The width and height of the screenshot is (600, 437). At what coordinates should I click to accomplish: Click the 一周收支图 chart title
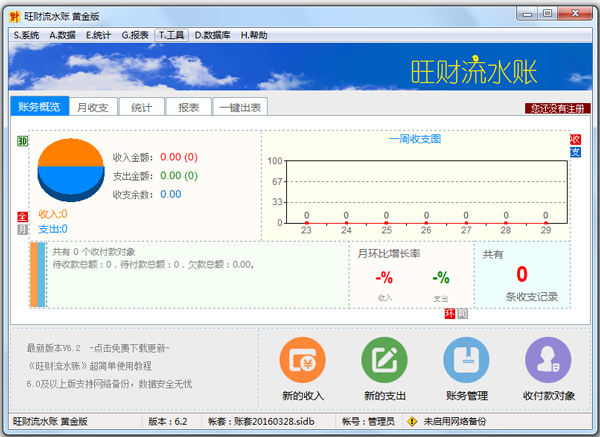pyautogui.click(x=415, y=139)
